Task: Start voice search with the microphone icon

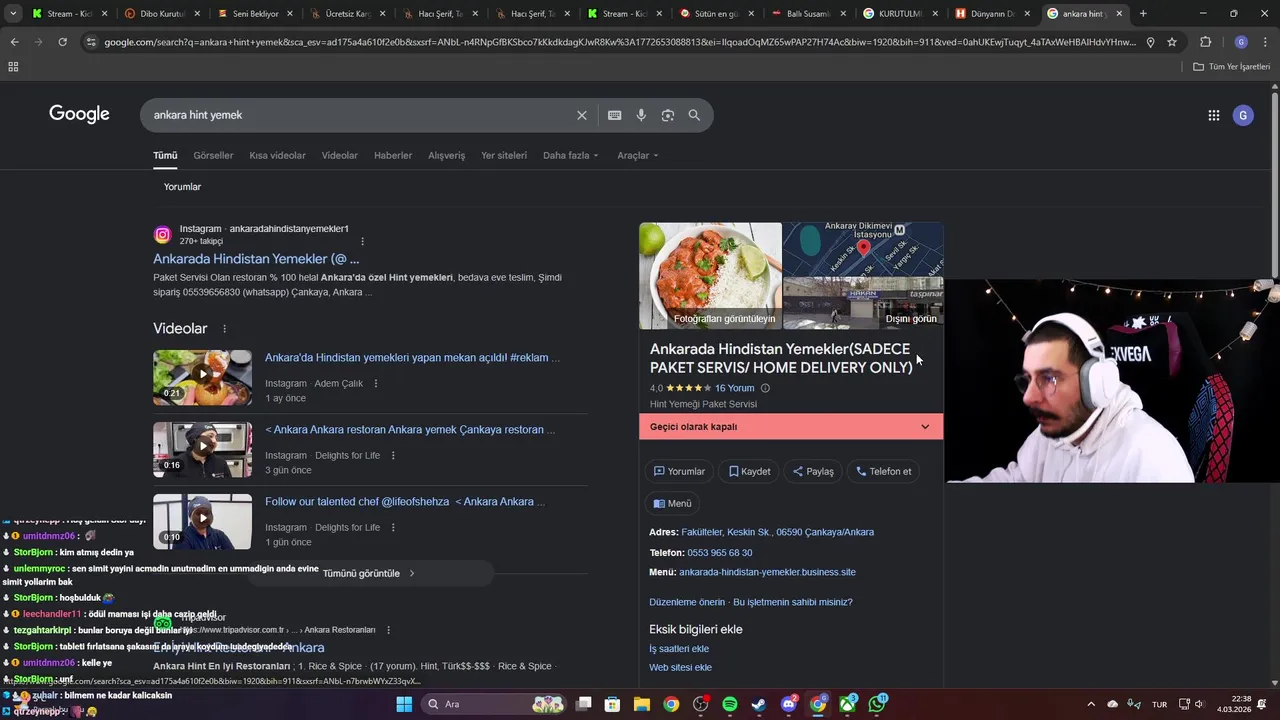Action: point(641,115)
